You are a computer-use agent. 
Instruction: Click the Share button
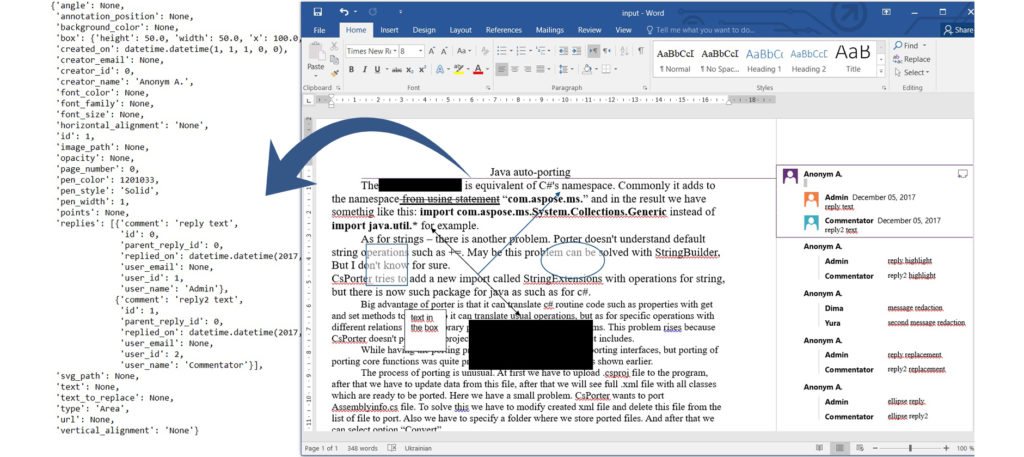[958, 30]
